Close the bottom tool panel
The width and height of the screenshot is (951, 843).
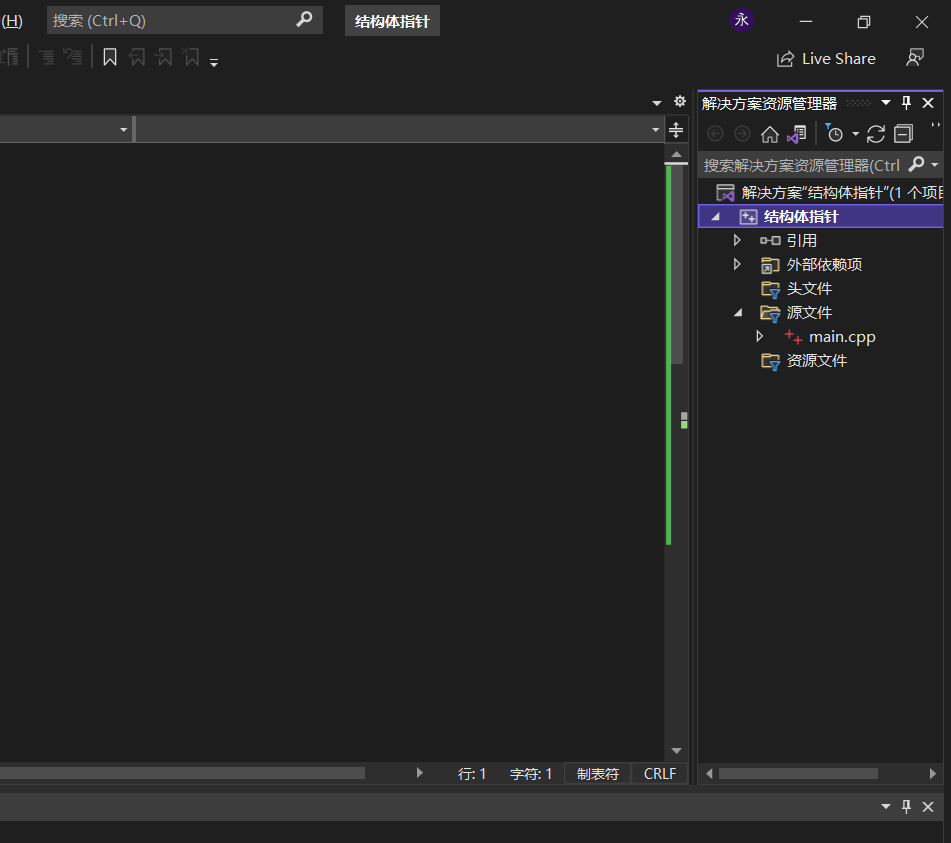928,807
